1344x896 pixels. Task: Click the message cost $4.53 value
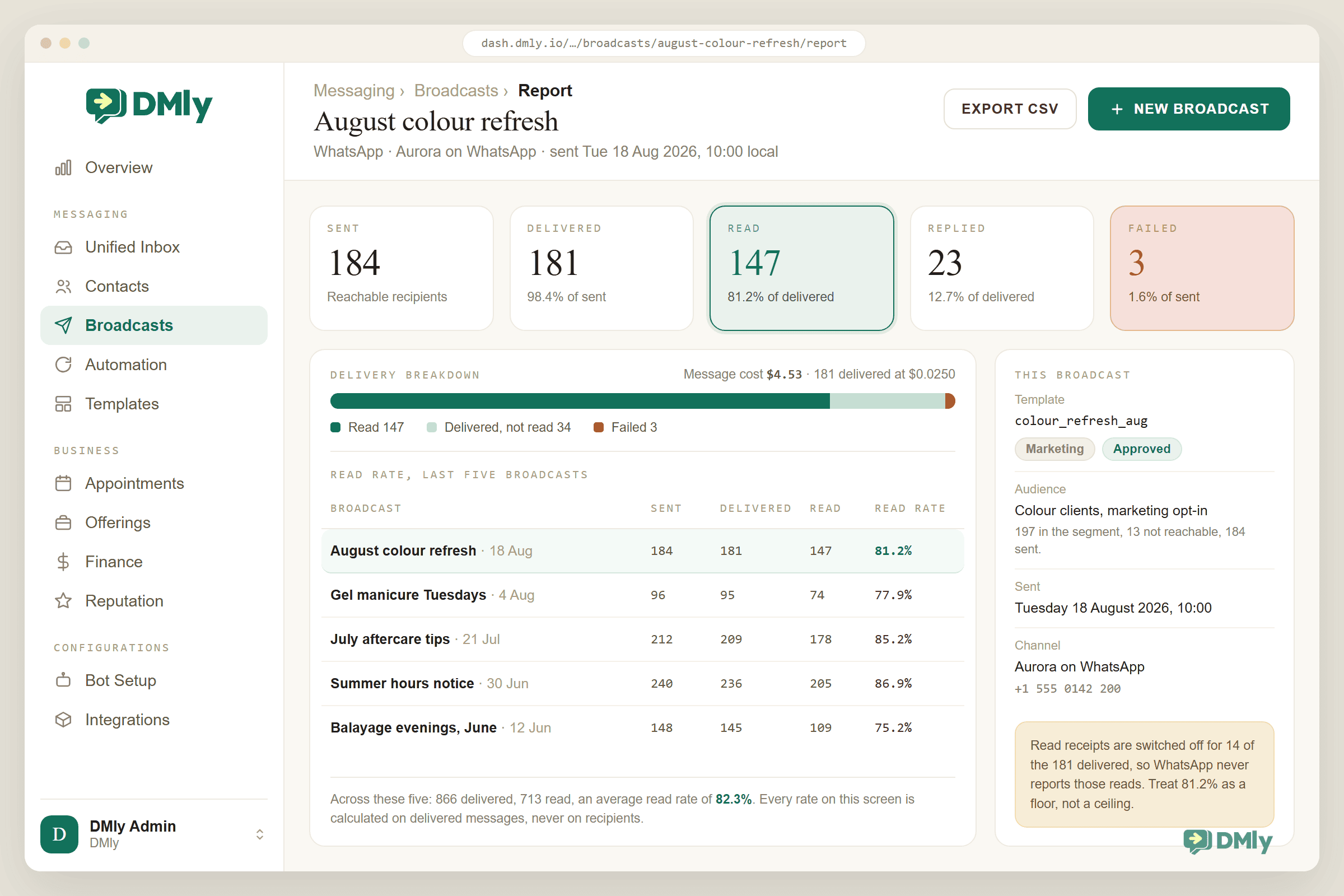784,375
